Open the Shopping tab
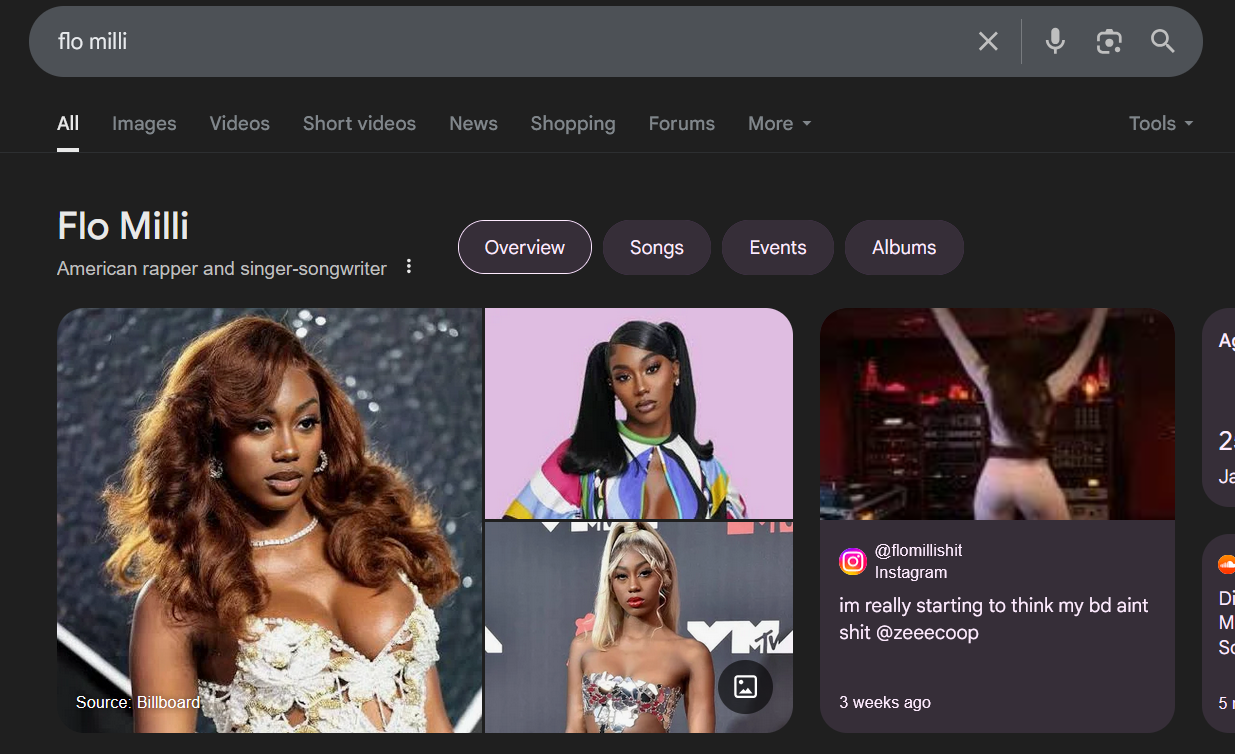The height and width of the screenshot is (754, 1235). 573,123
